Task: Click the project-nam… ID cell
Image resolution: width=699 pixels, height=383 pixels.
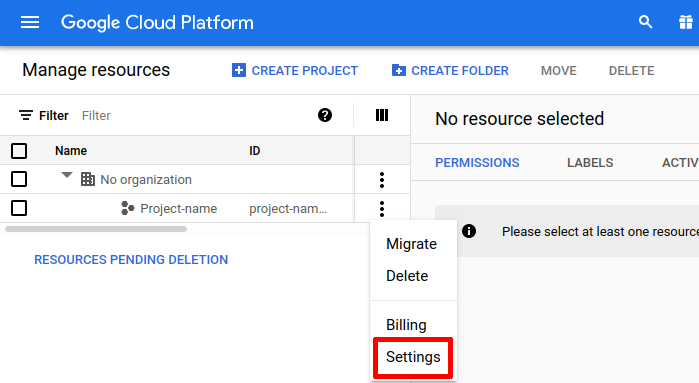Action: (288, 209)
